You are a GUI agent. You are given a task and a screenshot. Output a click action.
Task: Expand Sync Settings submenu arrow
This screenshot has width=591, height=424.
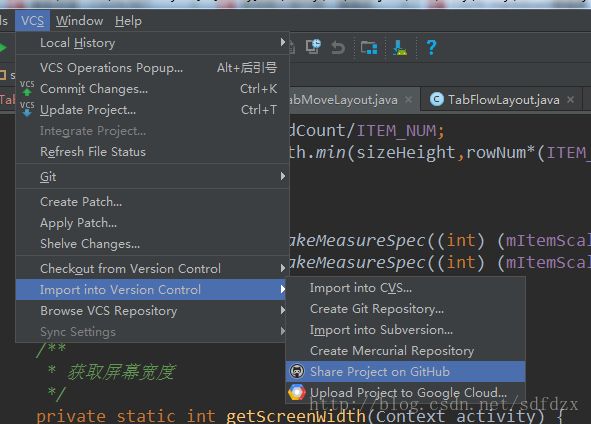(x=283, y=331)
